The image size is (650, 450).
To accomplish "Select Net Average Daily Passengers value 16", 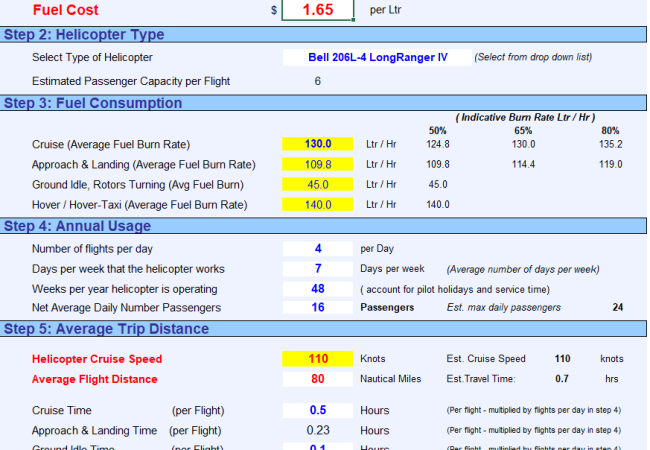I will point(318,307).
